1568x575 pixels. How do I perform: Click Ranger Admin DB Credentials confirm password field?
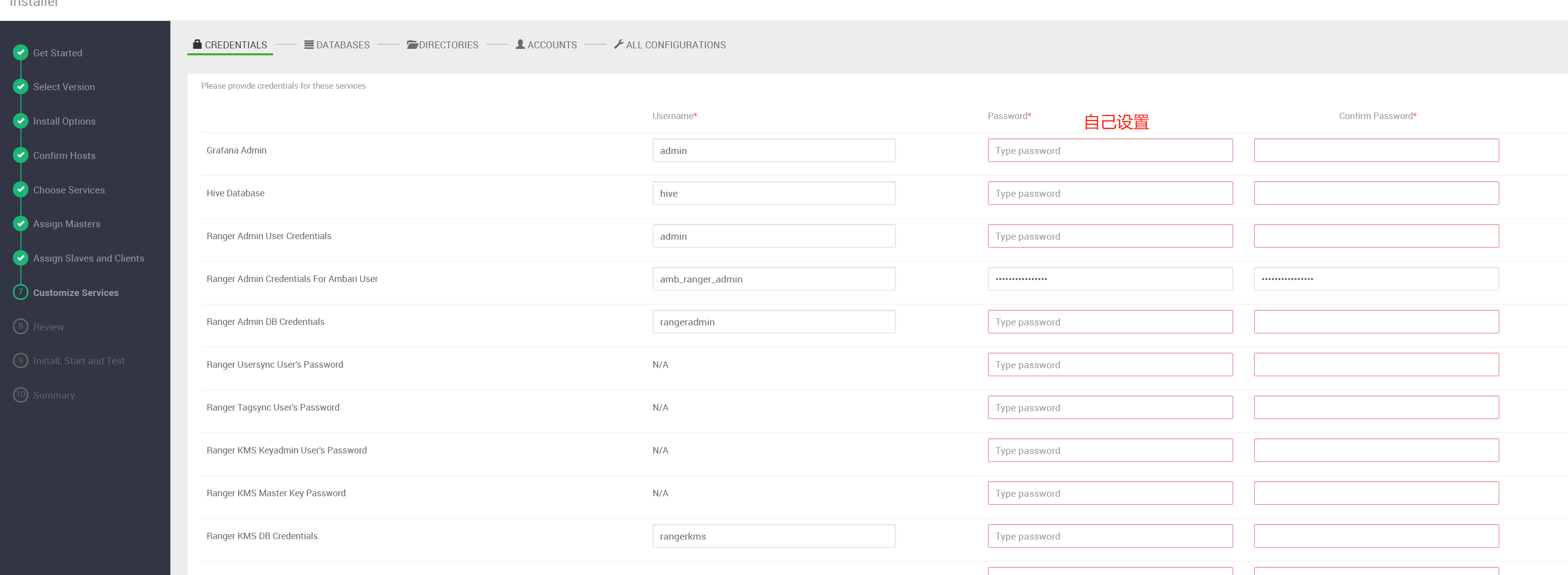coord(1376,322)
